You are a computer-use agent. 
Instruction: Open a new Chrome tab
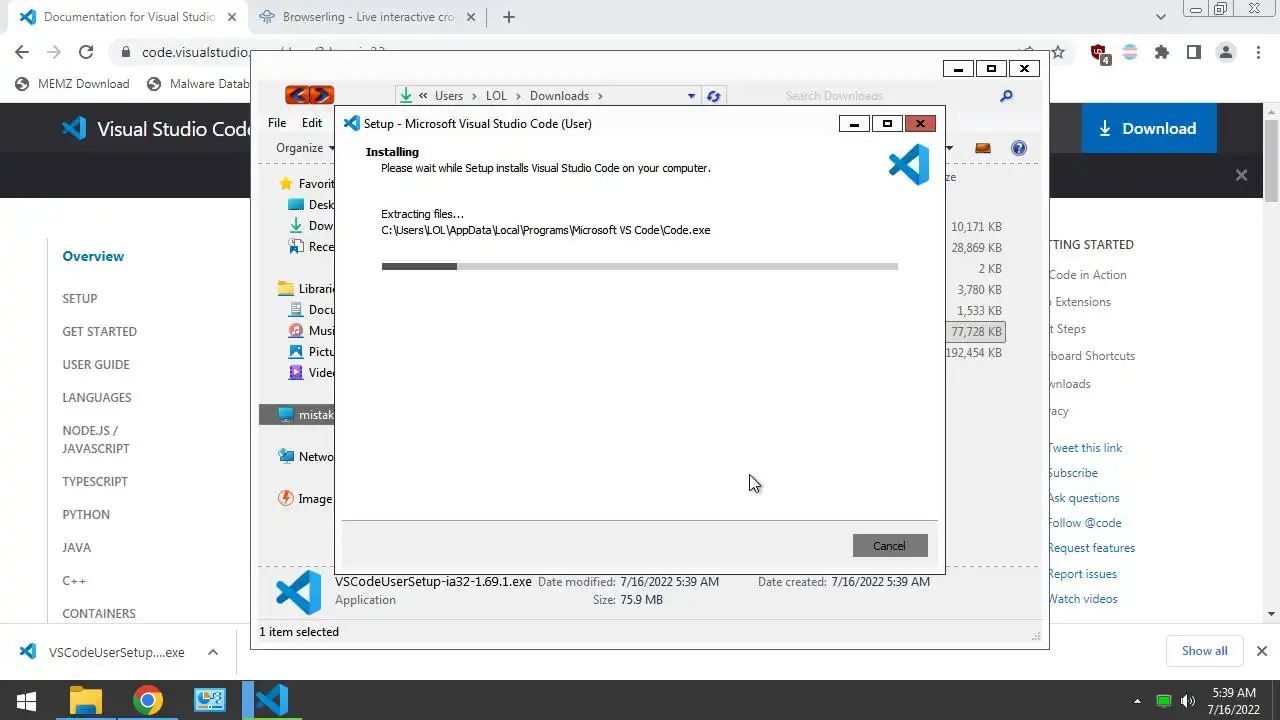click(508, 17)
